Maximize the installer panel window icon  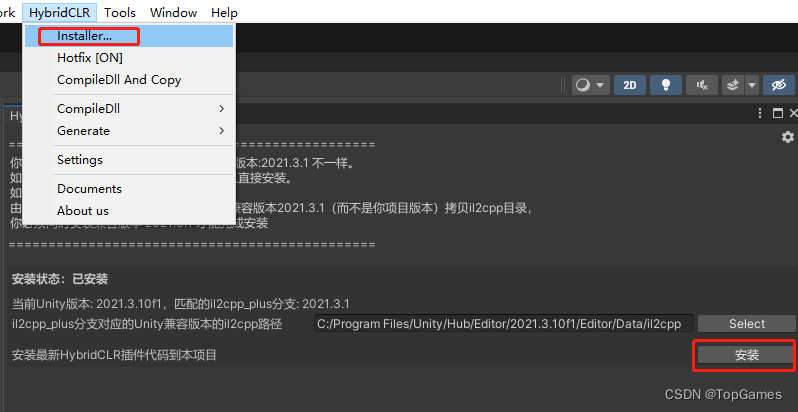[778, 113]
